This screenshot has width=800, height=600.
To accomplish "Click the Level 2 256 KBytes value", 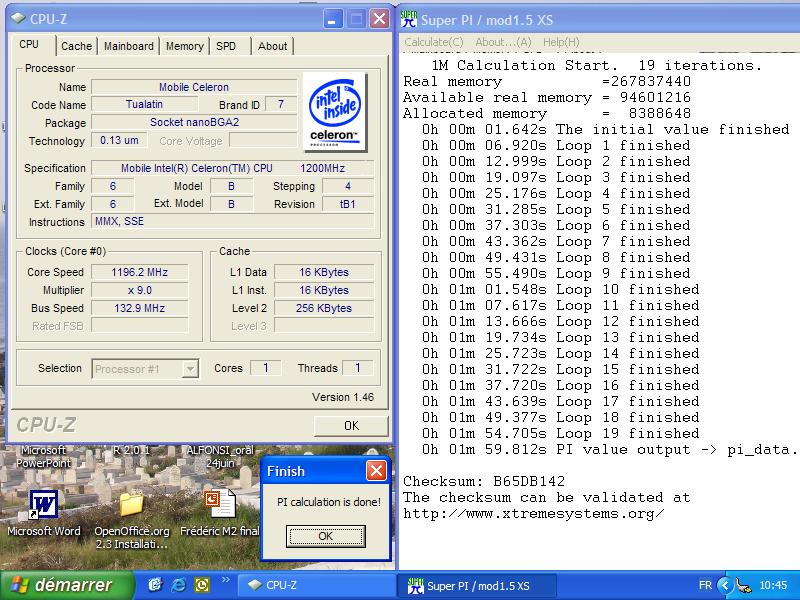I will click(324, 308).
